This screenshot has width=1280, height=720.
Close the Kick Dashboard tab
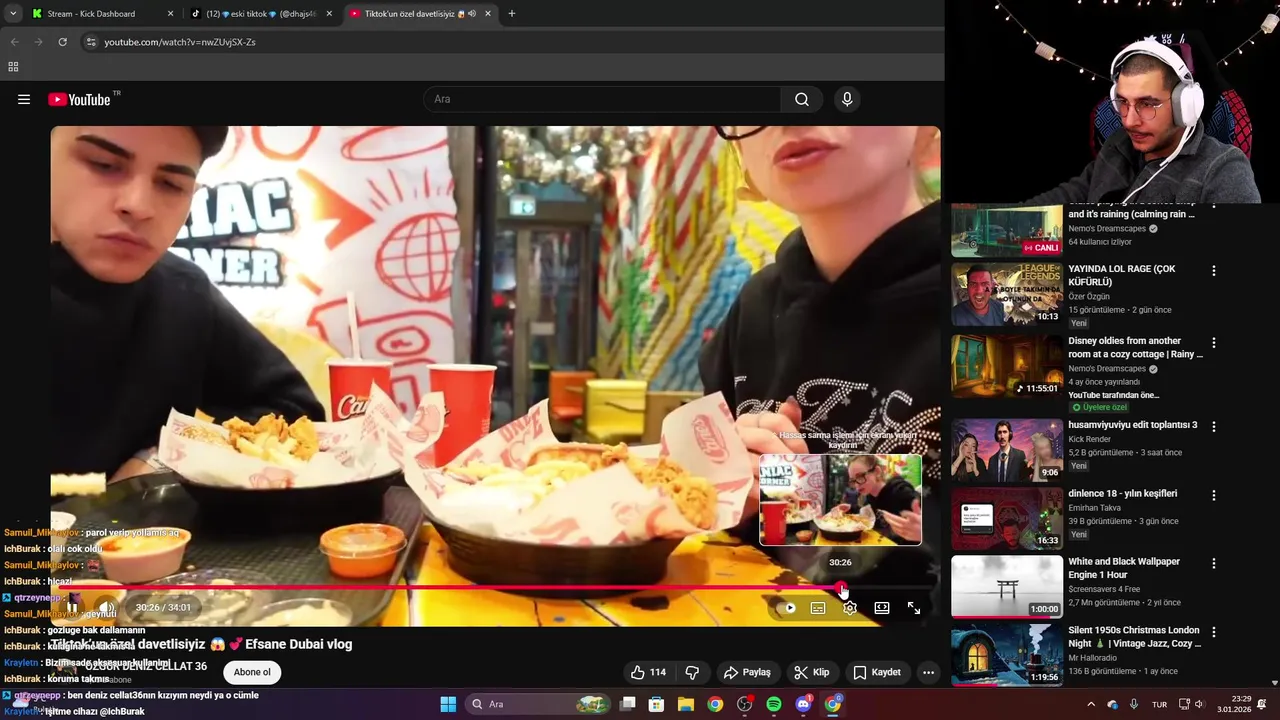point(170,14)
